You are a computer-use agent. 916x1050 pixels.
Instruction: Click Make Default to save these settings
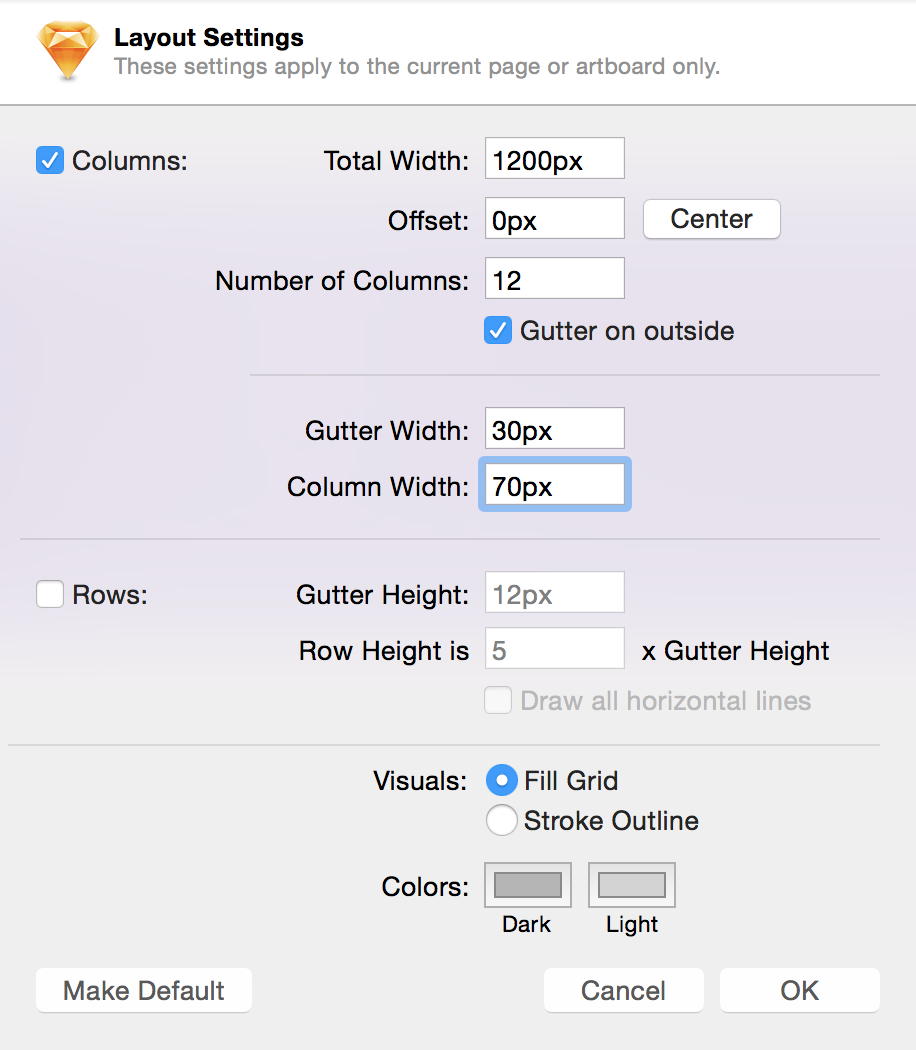coord(143,990)
